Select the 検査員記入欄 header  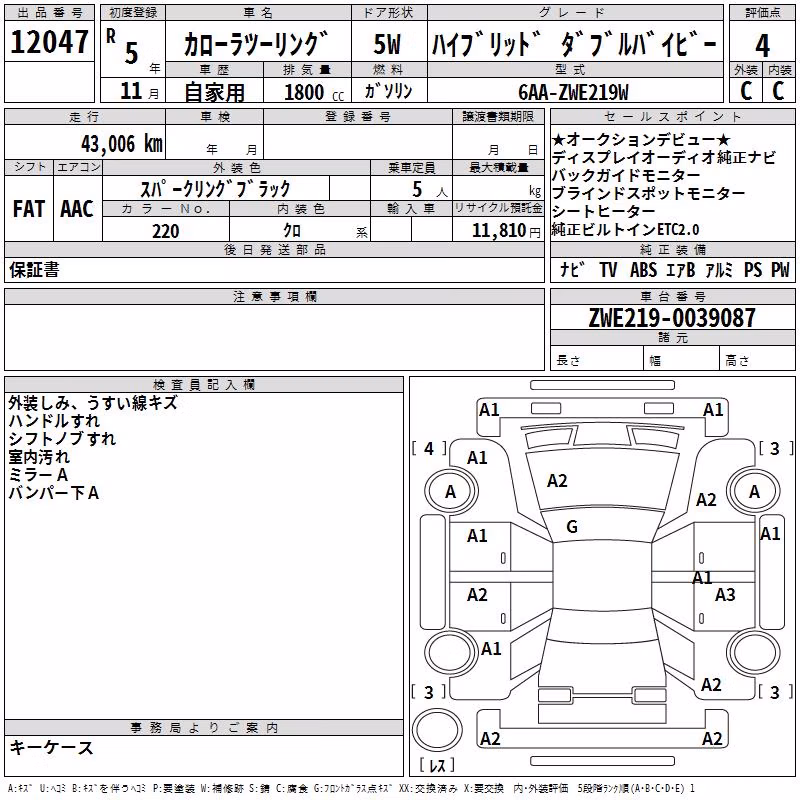[204, 384]
